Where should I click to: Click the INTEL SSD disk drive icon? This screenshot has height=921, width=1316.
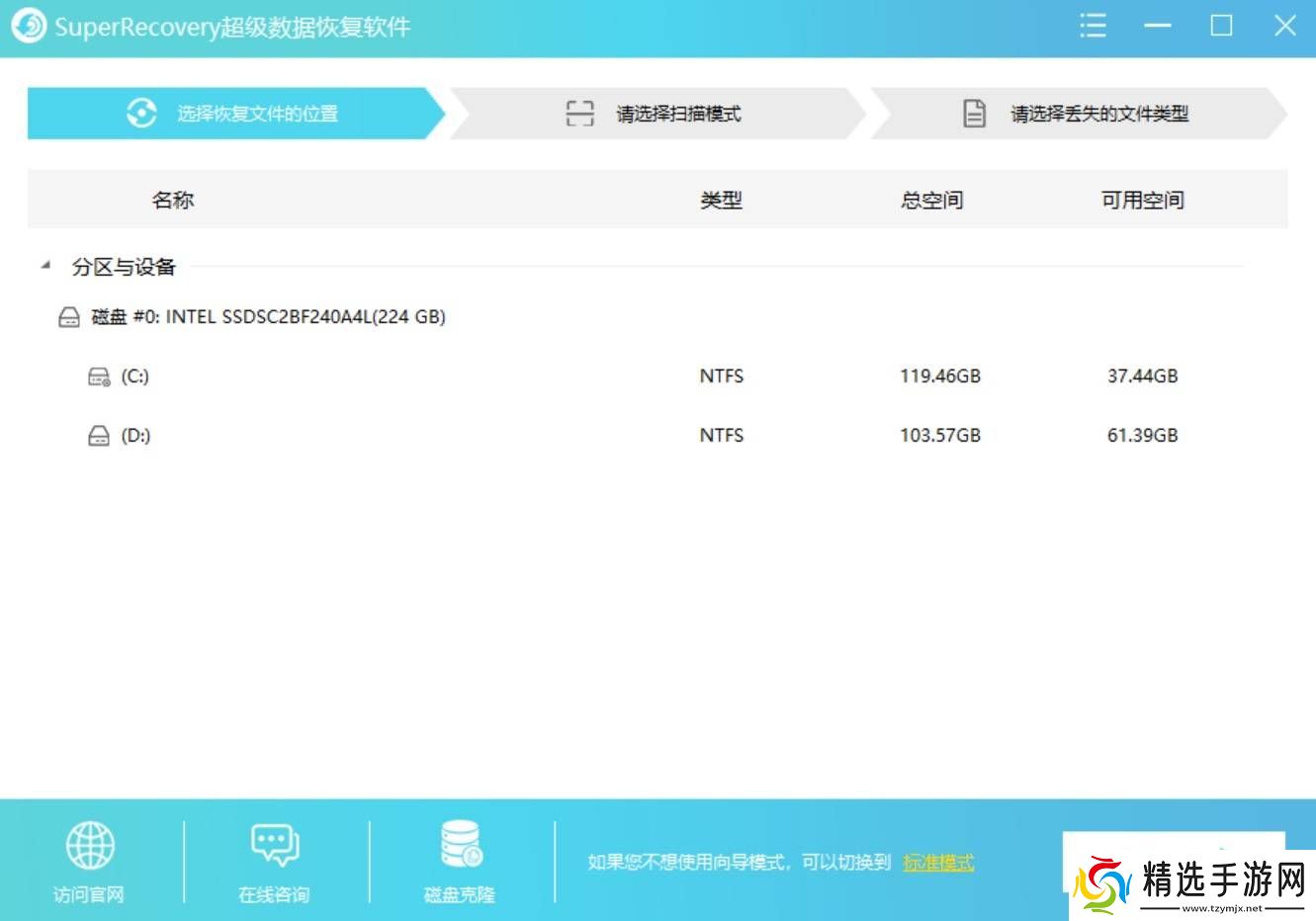click(x=69, y=317)
